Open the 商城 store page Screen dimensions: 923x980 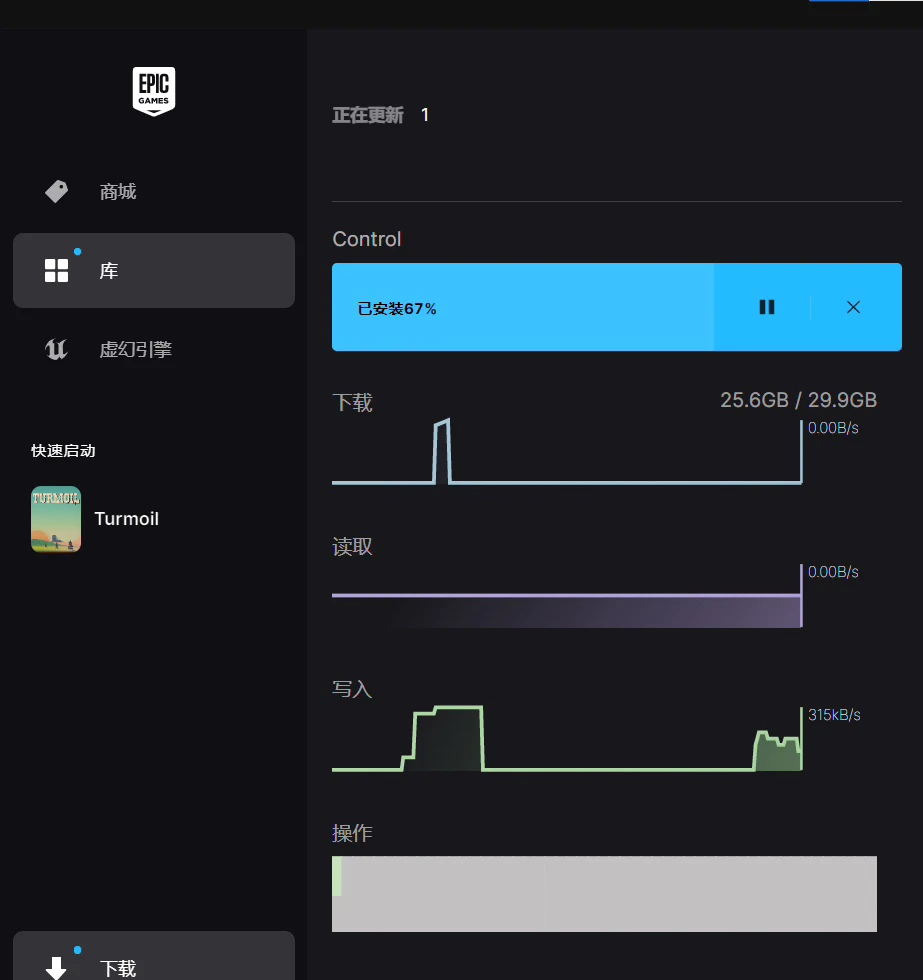click(154, 192)
